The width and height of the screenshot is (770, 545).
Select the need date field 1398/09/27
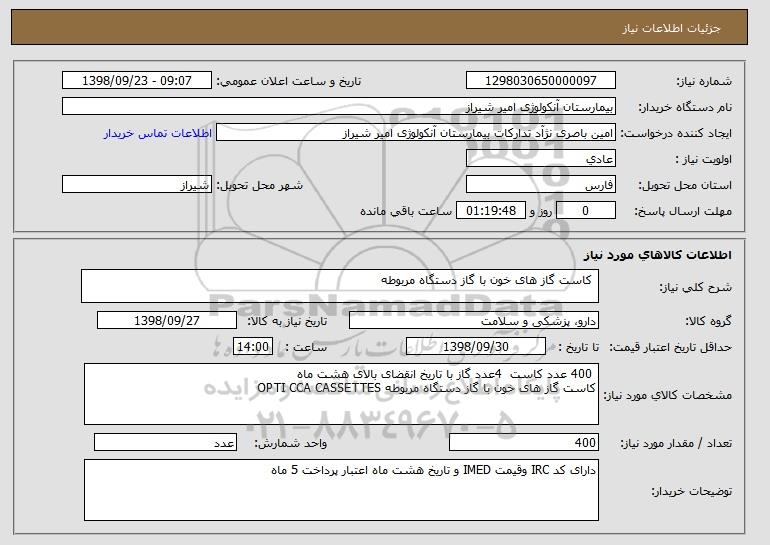click(x=167, y=321)
